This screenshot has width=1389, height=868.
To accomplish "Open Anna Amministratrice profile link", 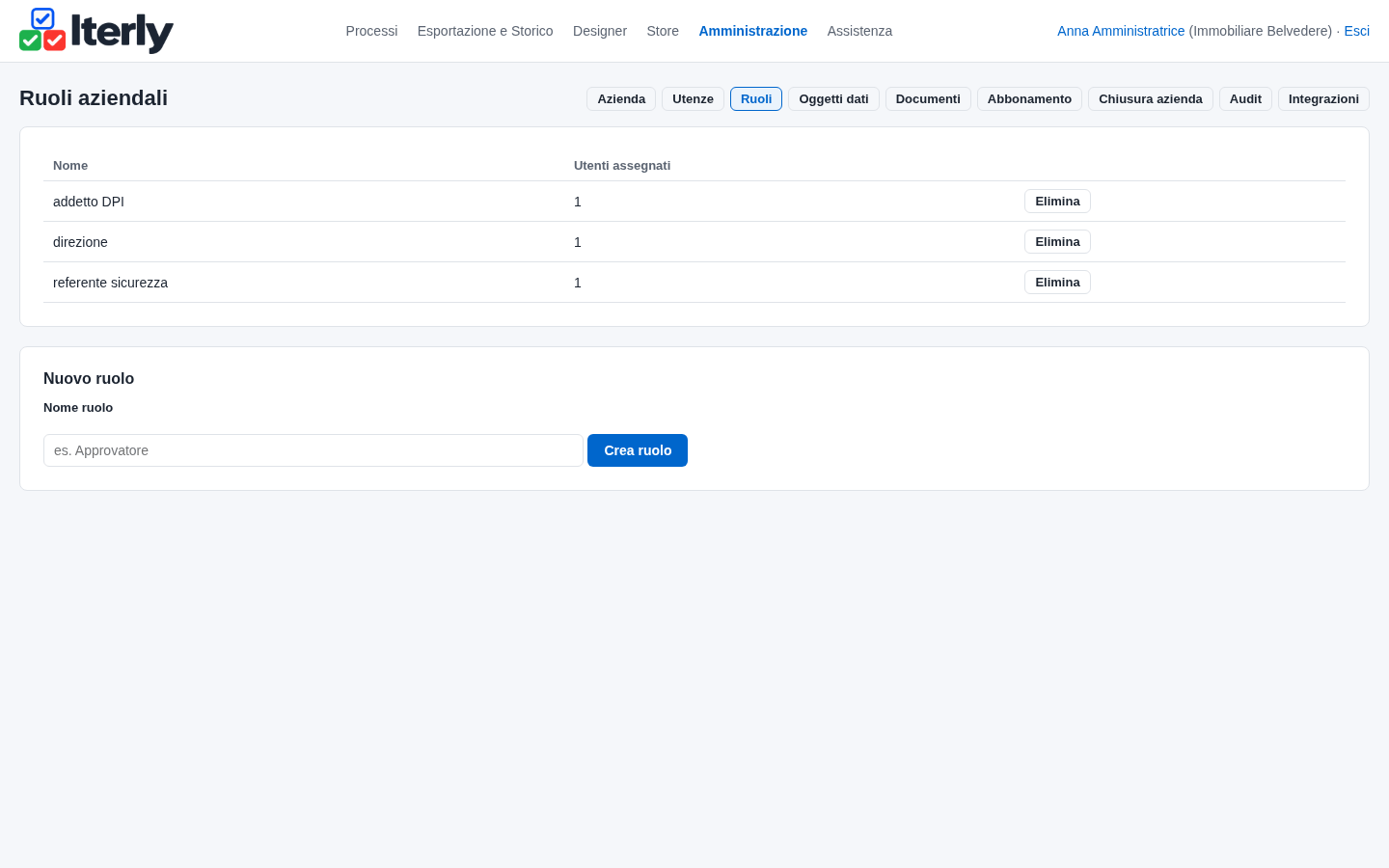I will coord(1121,31).
